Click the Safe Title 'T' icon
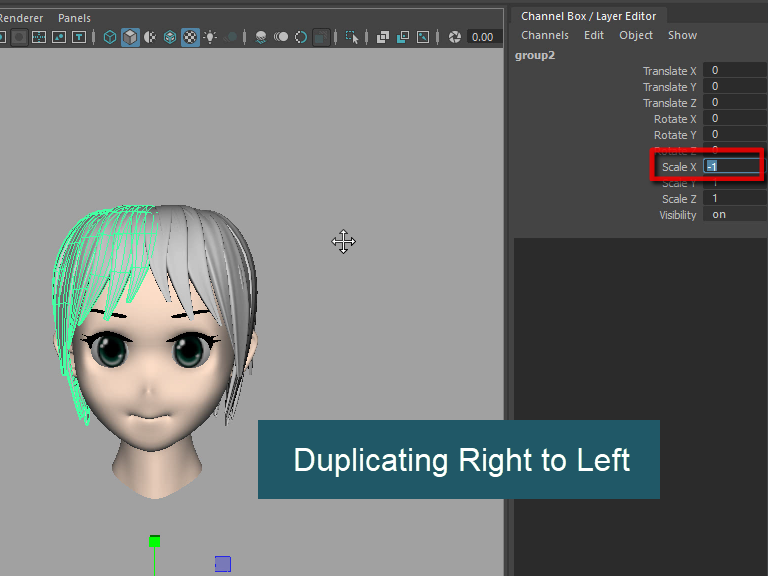Screen dimensions: 768x576 [78, 37]
